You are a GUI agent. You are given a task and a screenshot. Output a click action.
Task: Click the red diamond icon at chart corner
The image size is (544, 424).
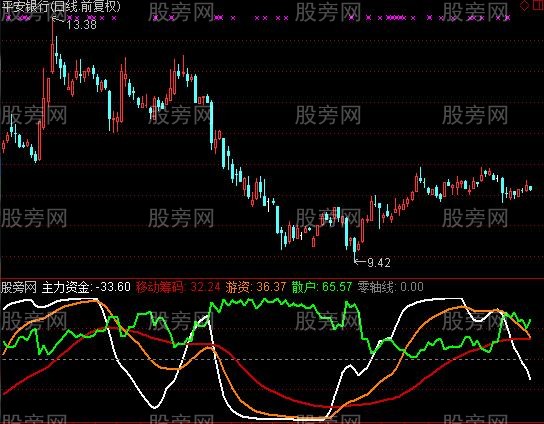click(525, 5)
